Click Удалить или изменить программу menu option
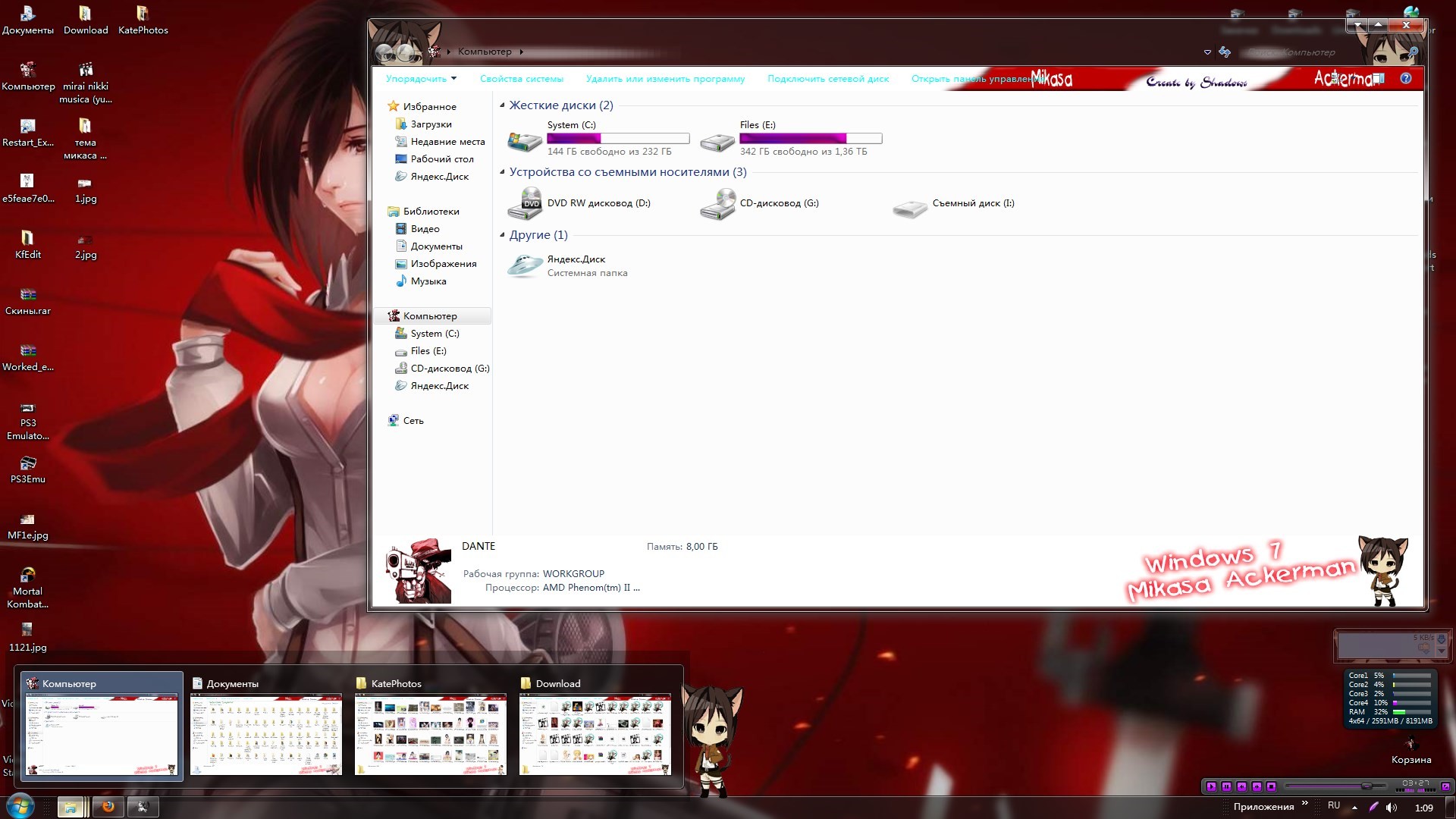This screenshot has height=819, width=1456. [x=665, y=78]
